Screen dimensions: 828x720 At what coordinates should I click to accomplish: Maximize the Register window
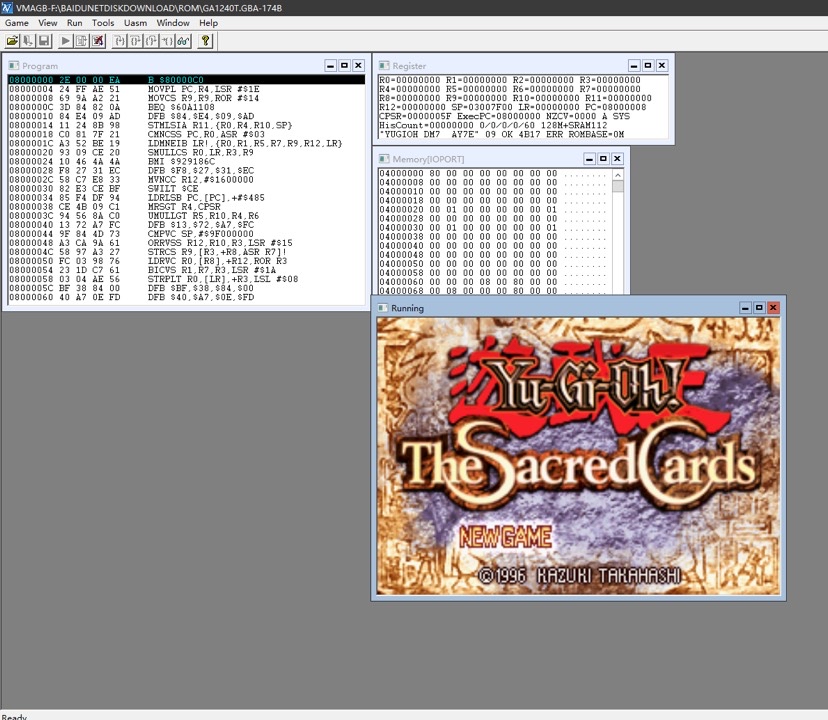coord(648,66)
